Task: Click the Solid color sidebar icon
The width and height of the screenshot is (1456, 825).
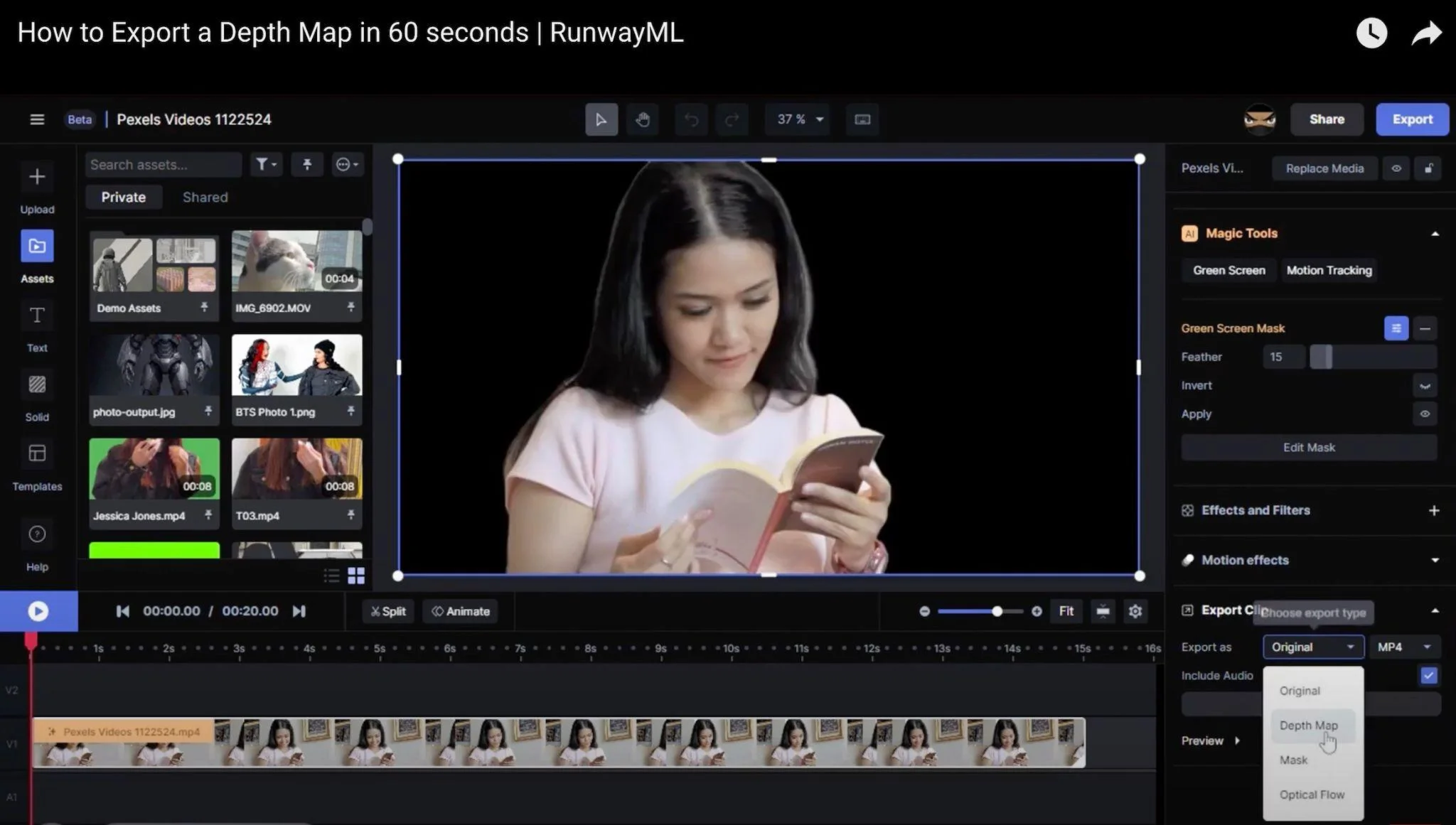Action: pos(37,384)
